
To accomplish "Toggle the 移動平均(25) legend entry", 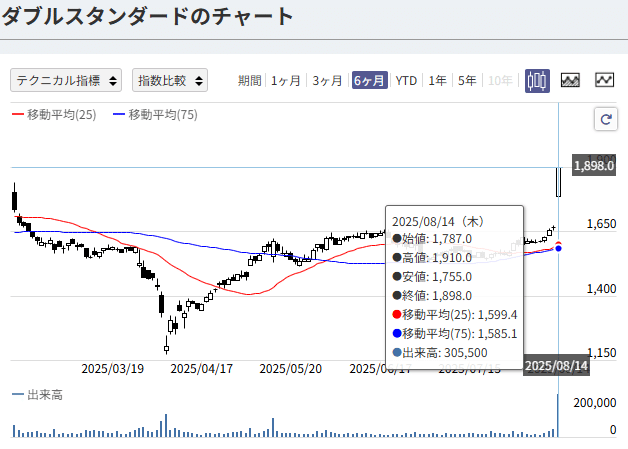I will [x=54, y=115].
